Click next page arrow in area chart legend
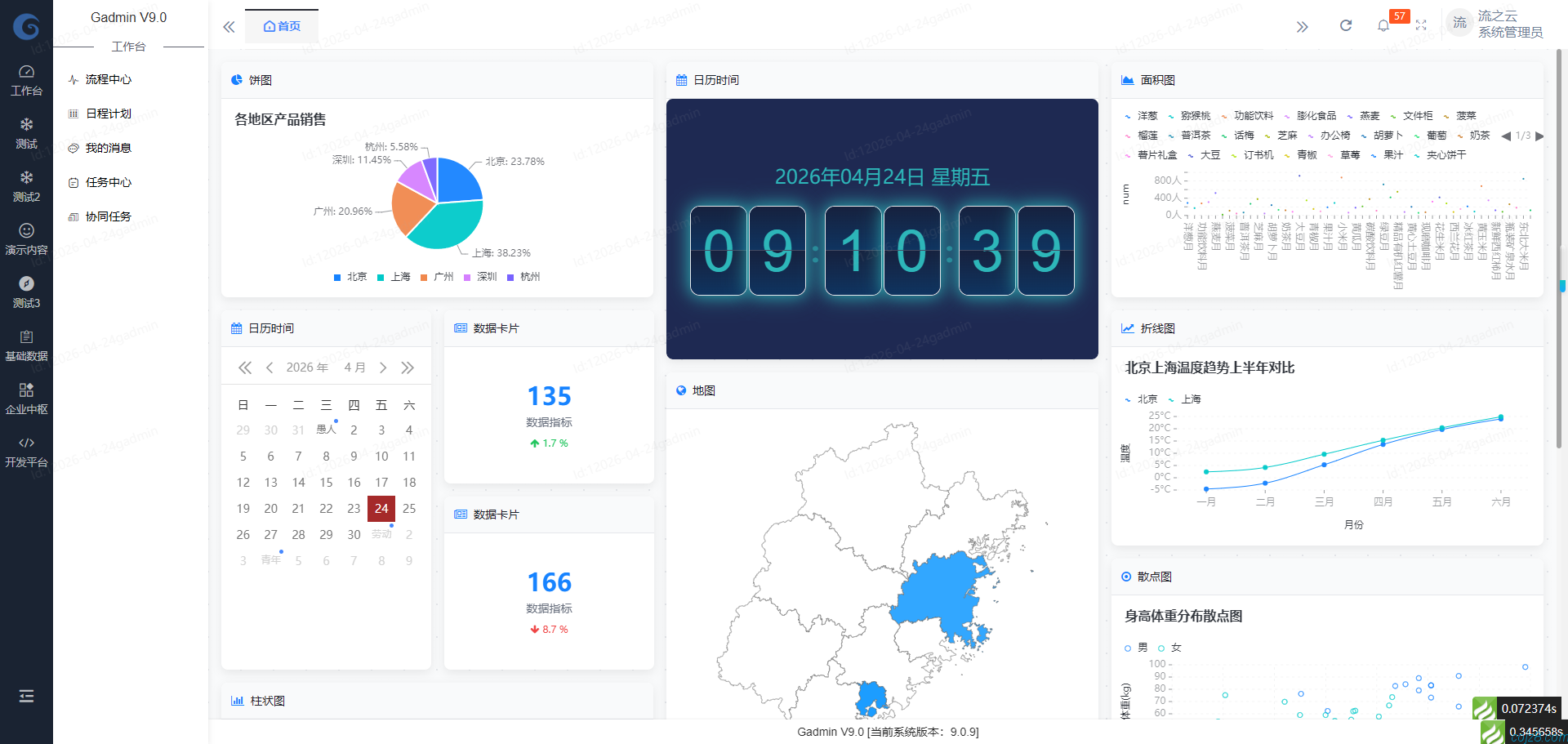 tap(1540, 136)
